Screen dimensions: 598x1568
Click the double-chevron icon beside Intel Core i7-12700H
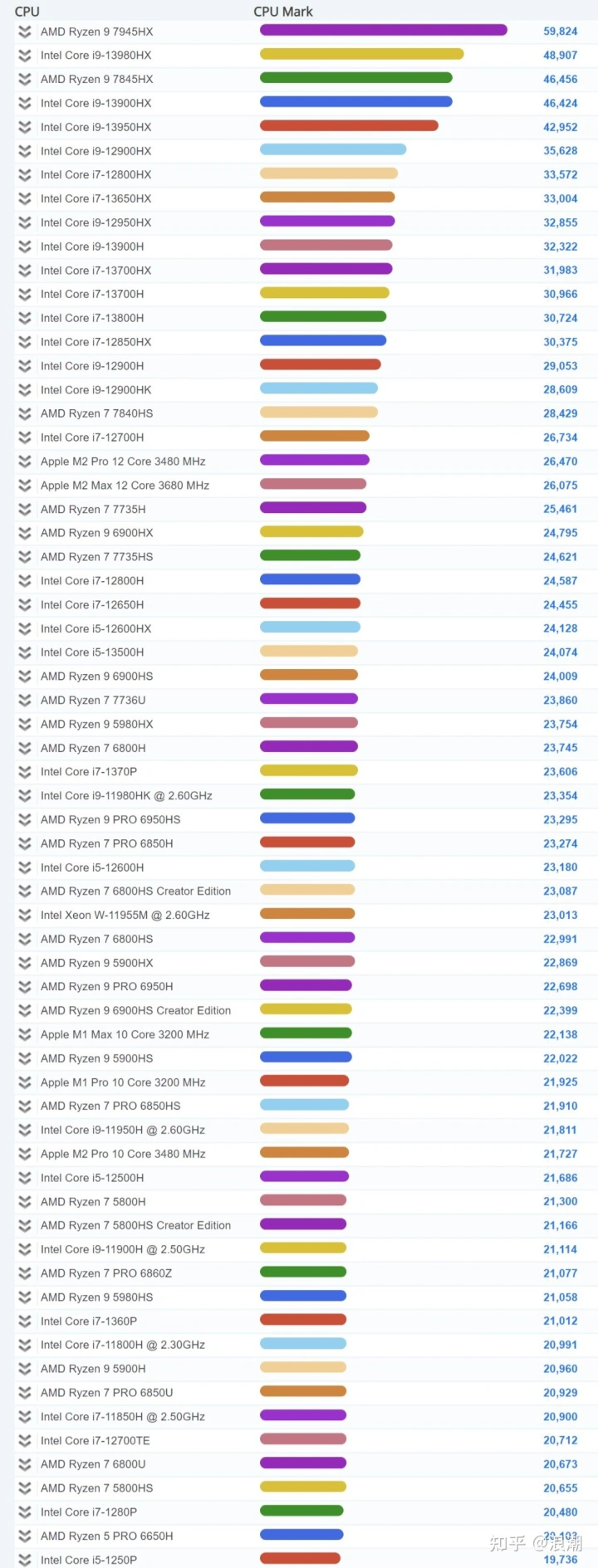tap(25, 437)
